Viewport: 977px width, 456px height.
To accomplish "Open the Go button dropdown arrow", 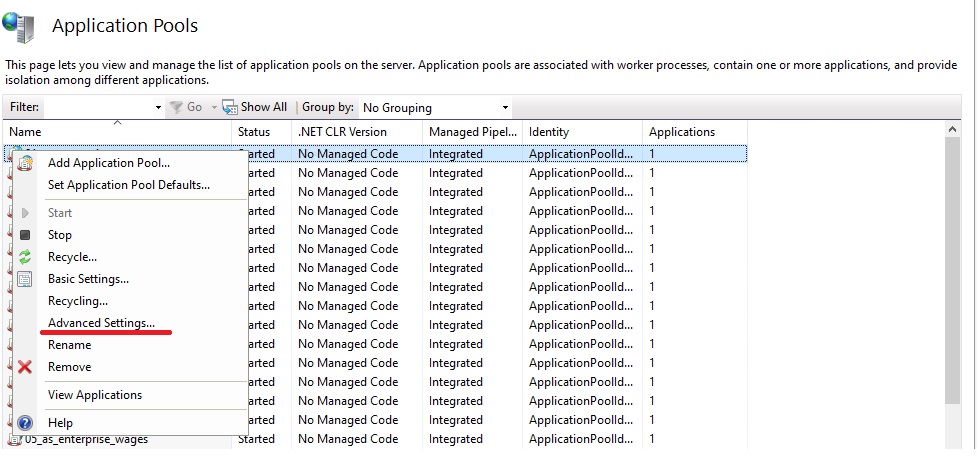I will (212, 107).
